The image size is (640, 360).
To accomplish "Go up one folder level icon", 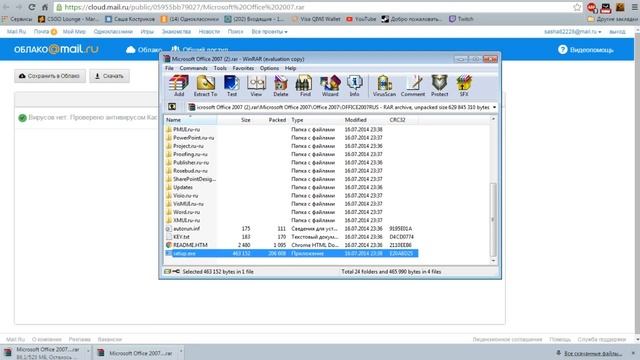I will tap(172, 107).
